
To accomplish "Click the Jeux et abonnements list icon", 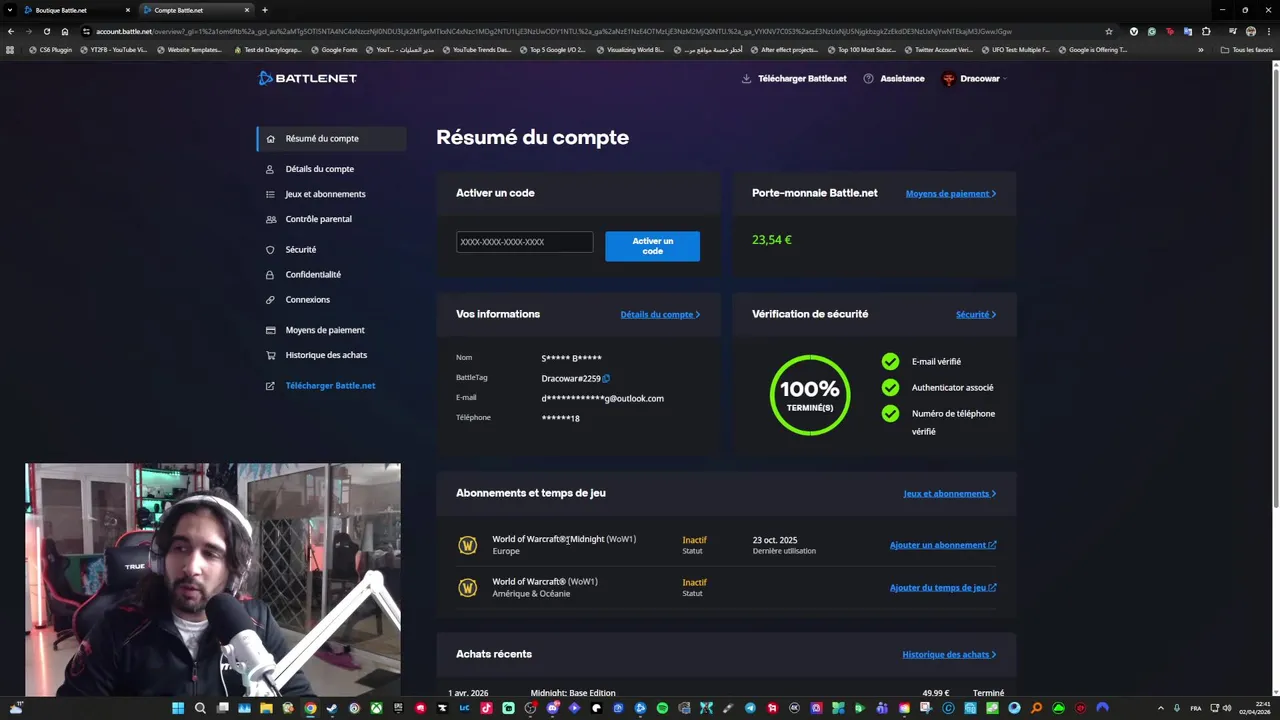I will (x=270, y=194).
